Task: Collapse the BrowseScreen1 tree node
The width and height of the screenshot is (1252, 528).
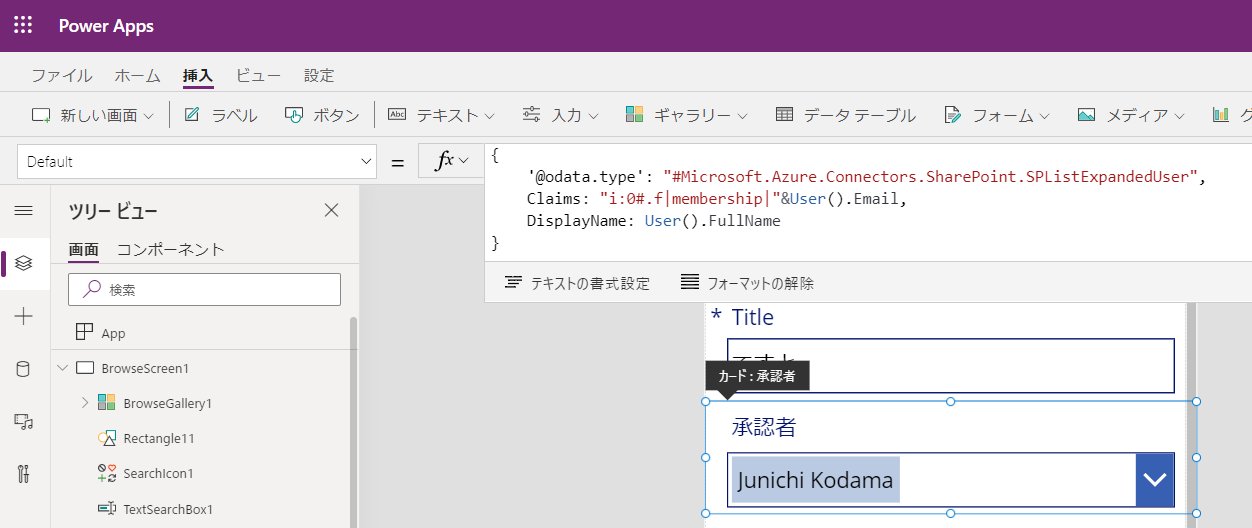Action: [x=63, y=368]
